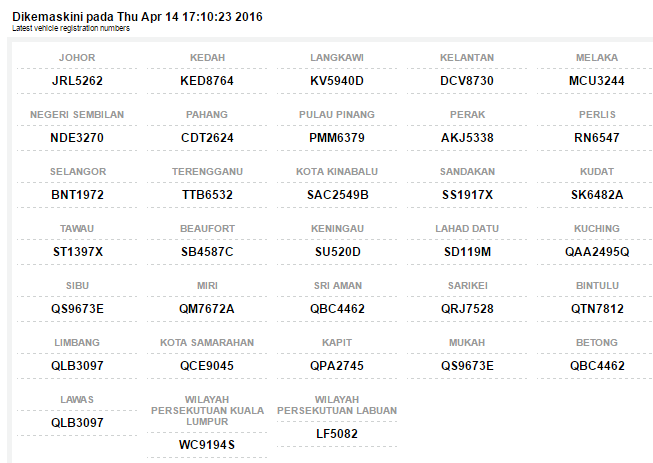
Task: Click Labuan registration LF5082
Action: coord(337,434)
